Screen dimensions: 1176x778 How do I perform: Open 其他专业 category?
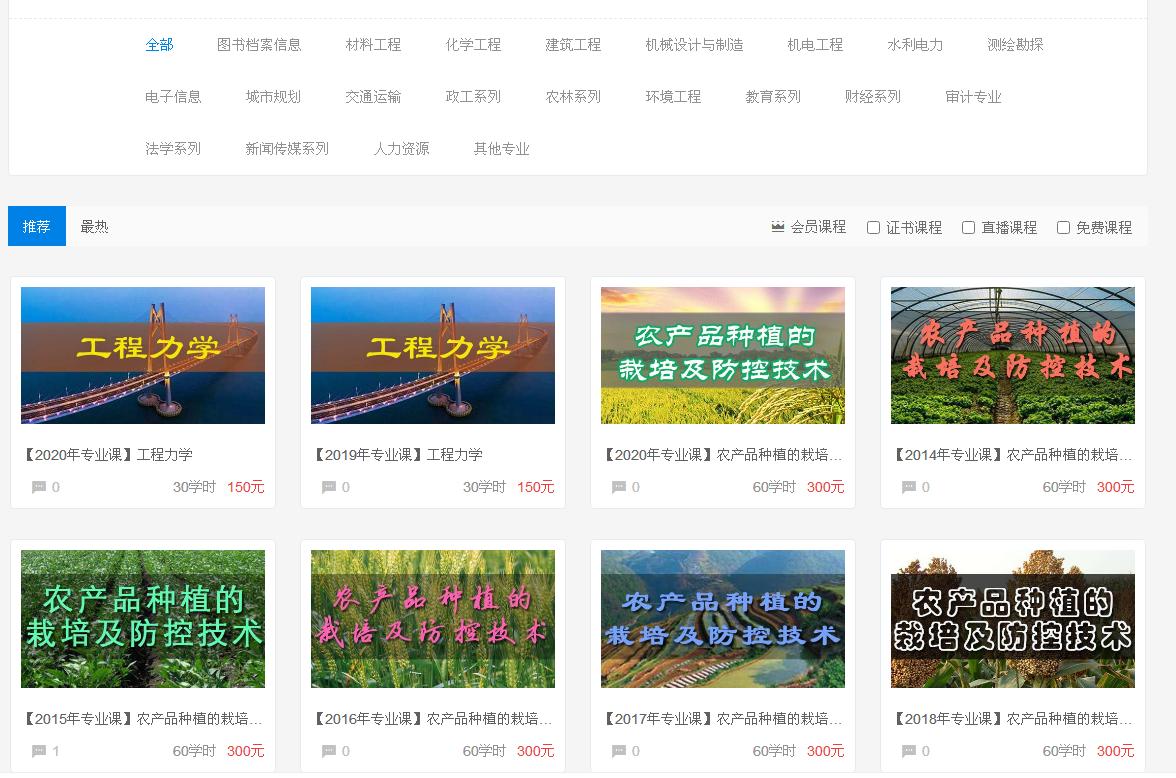point(502,149)
